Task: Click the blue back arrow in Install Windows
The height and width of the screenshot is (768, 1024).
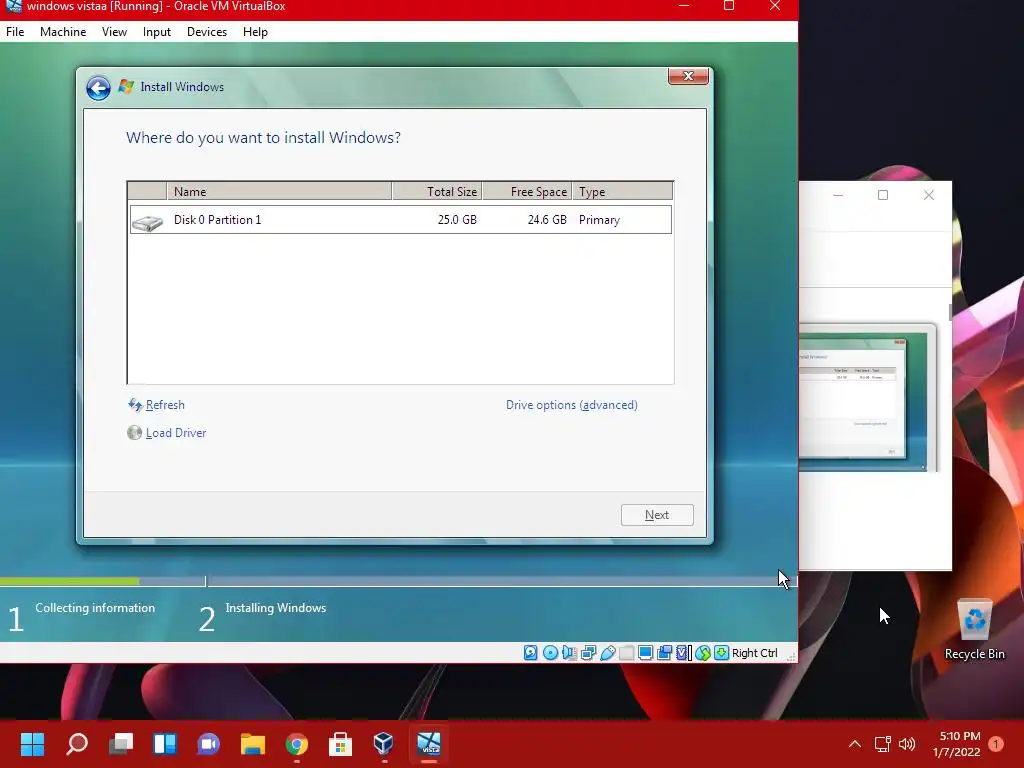Action: [x=99, y=88]
